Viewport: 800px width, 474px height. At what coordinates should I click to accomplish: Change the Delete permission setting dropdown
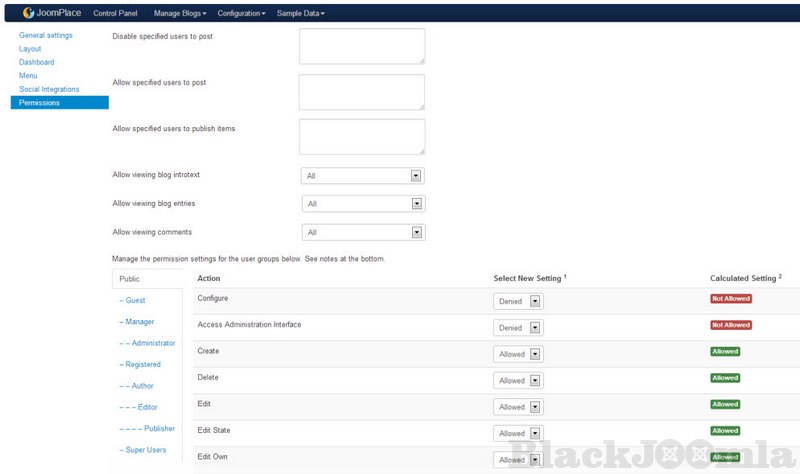click(x=519, y=381)
